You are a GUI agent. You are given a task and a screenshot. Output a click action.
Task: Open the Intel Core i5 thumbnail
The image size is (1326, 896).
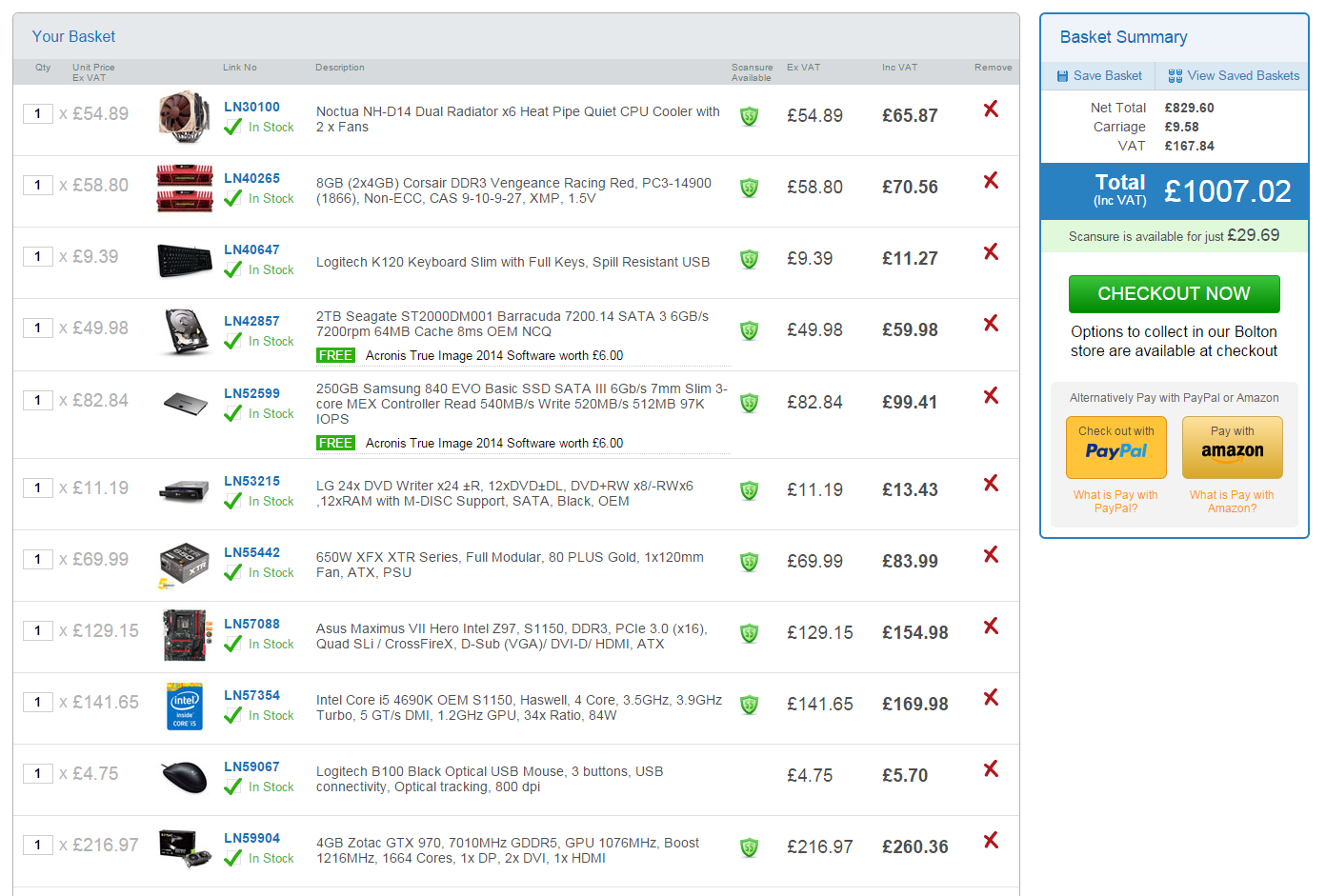pyautogui.click(x=185, y=706)
